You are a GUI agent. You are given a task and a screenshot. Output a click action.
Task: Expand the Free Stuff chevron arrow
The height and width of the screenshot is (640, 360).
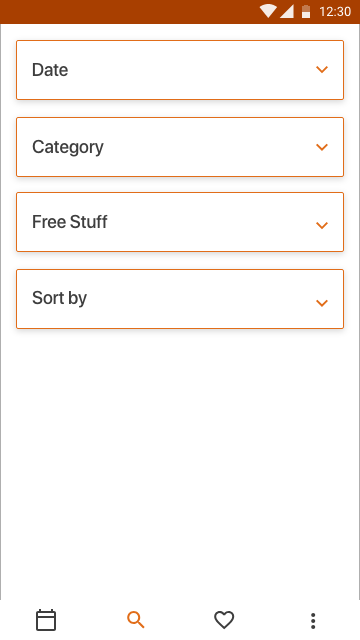pos(322,225)
